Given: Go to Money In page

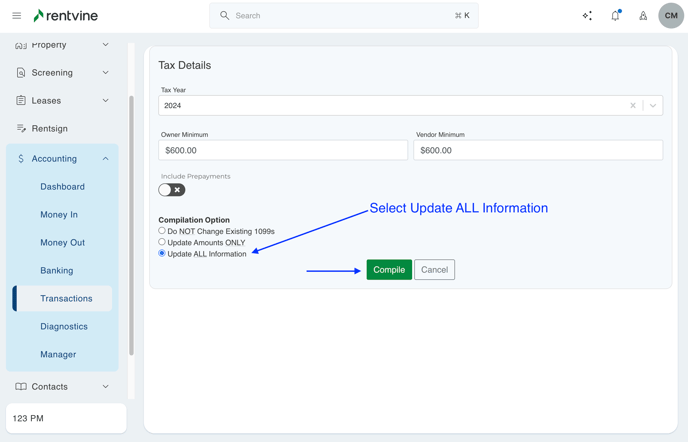Looking at the screenshot, I should 59,215.
